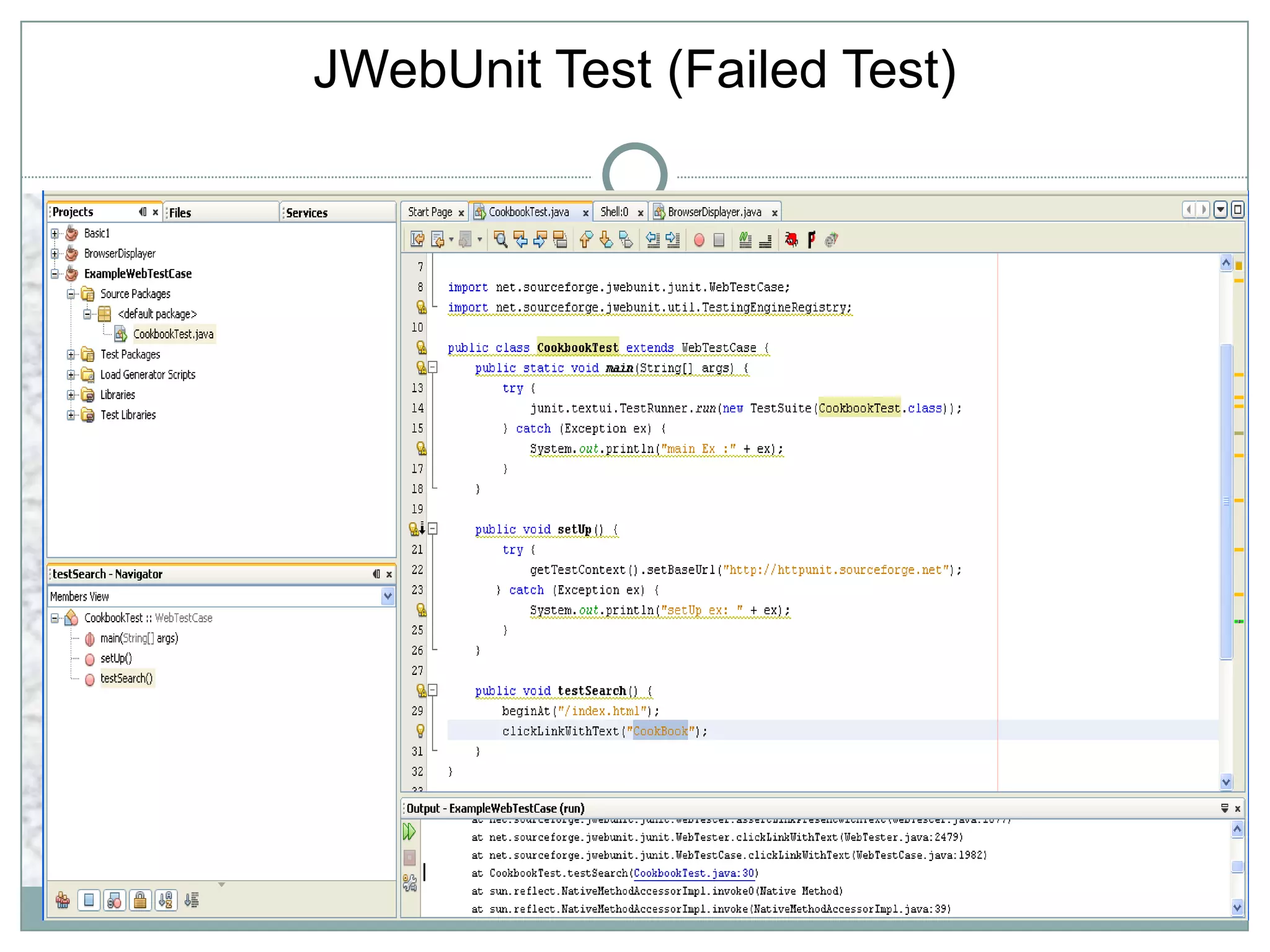Toggle Show Non-Public Members lock button
The image size is (1270, 952).
(x=140, y=900)
